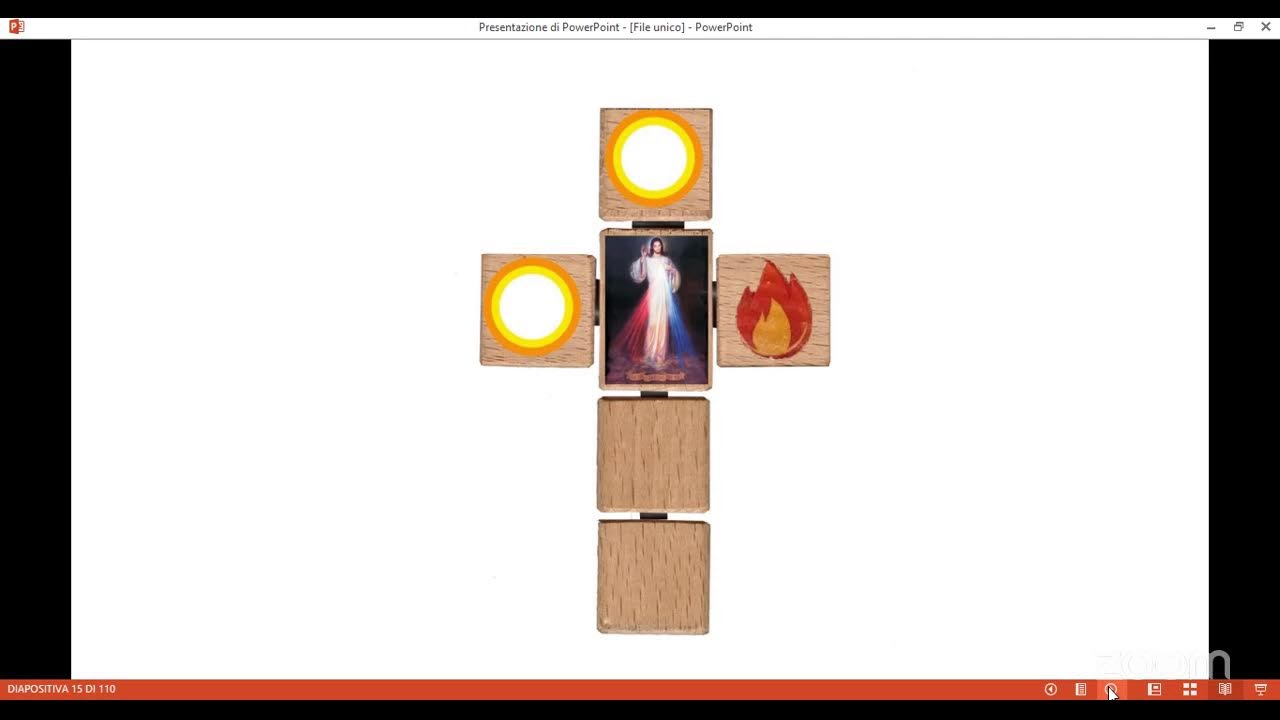Close the PowerPoint window
Viewport: 1280px width, 720px height.
point(1266,27)
